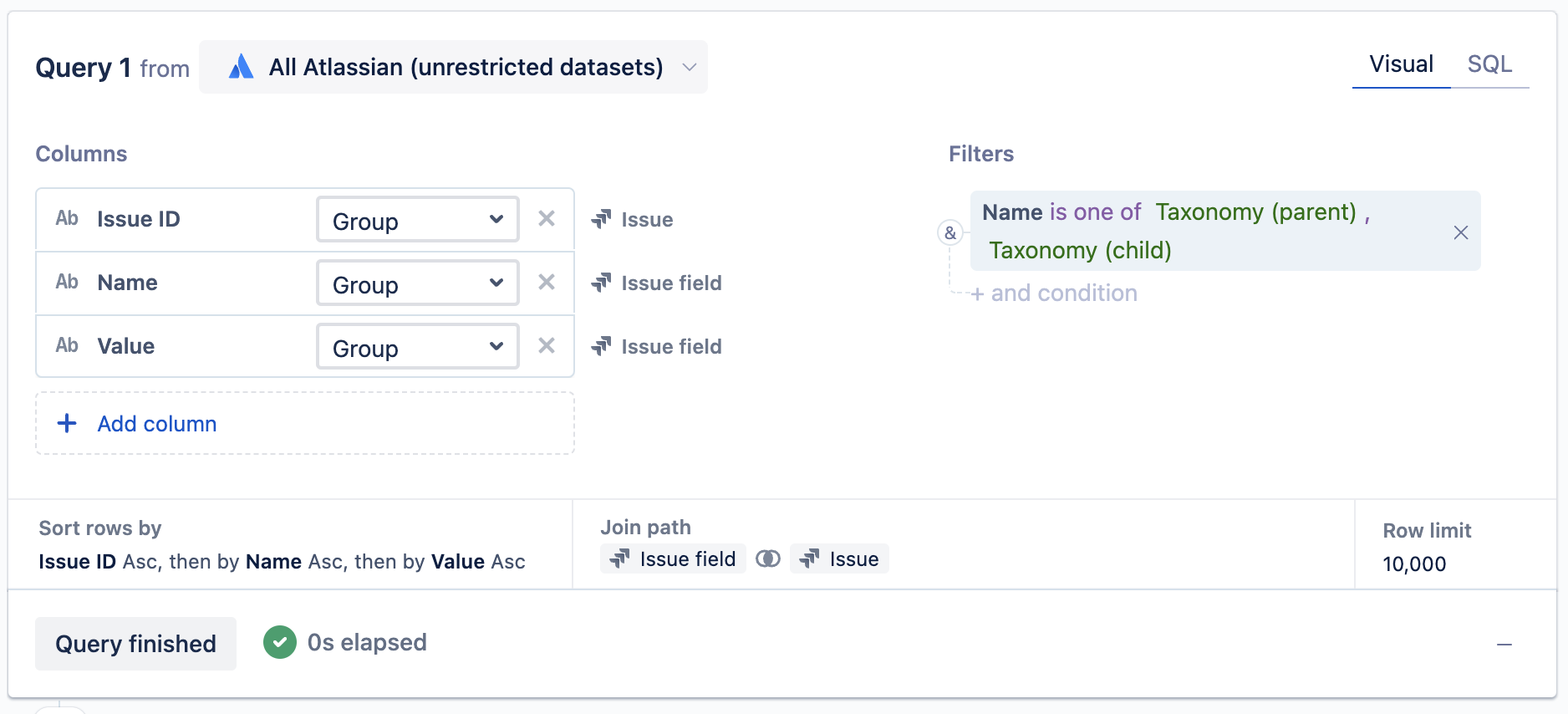Remove the Value column

tap(547, 346)
